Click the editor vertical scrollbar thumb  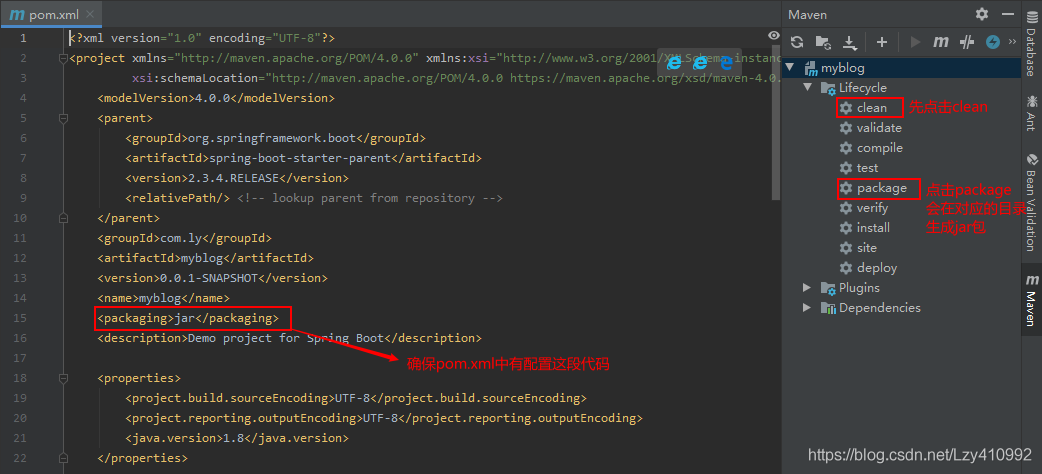point(776,123)
